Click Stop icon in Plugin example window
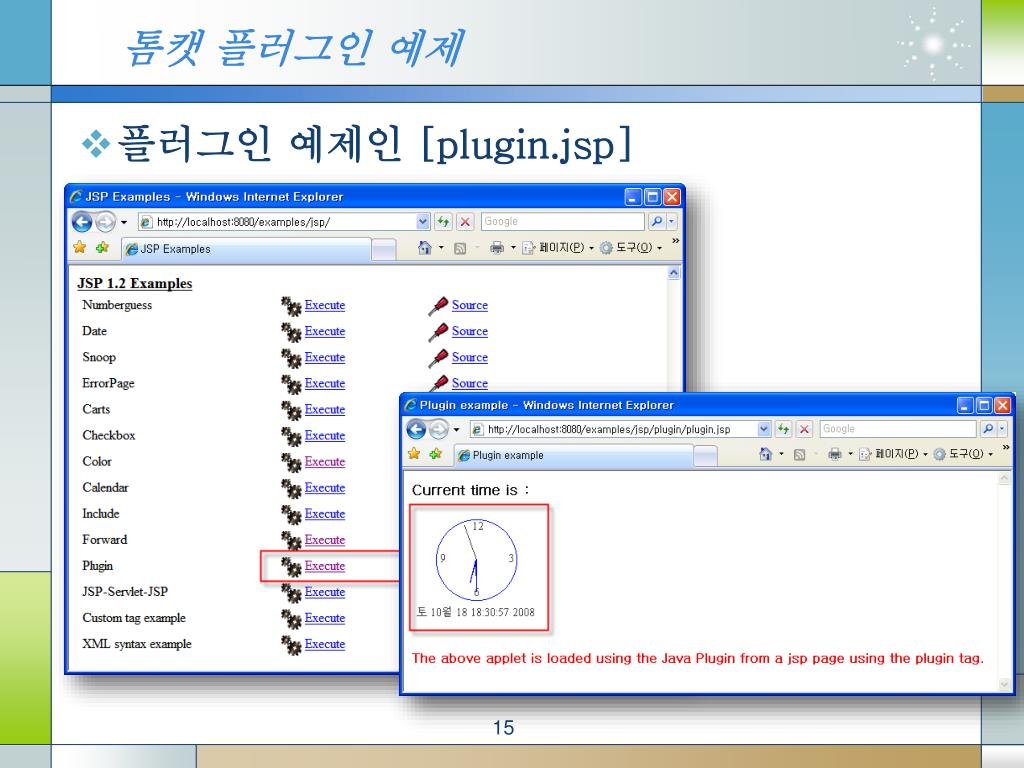1024x768 pixels. [805, 429]
